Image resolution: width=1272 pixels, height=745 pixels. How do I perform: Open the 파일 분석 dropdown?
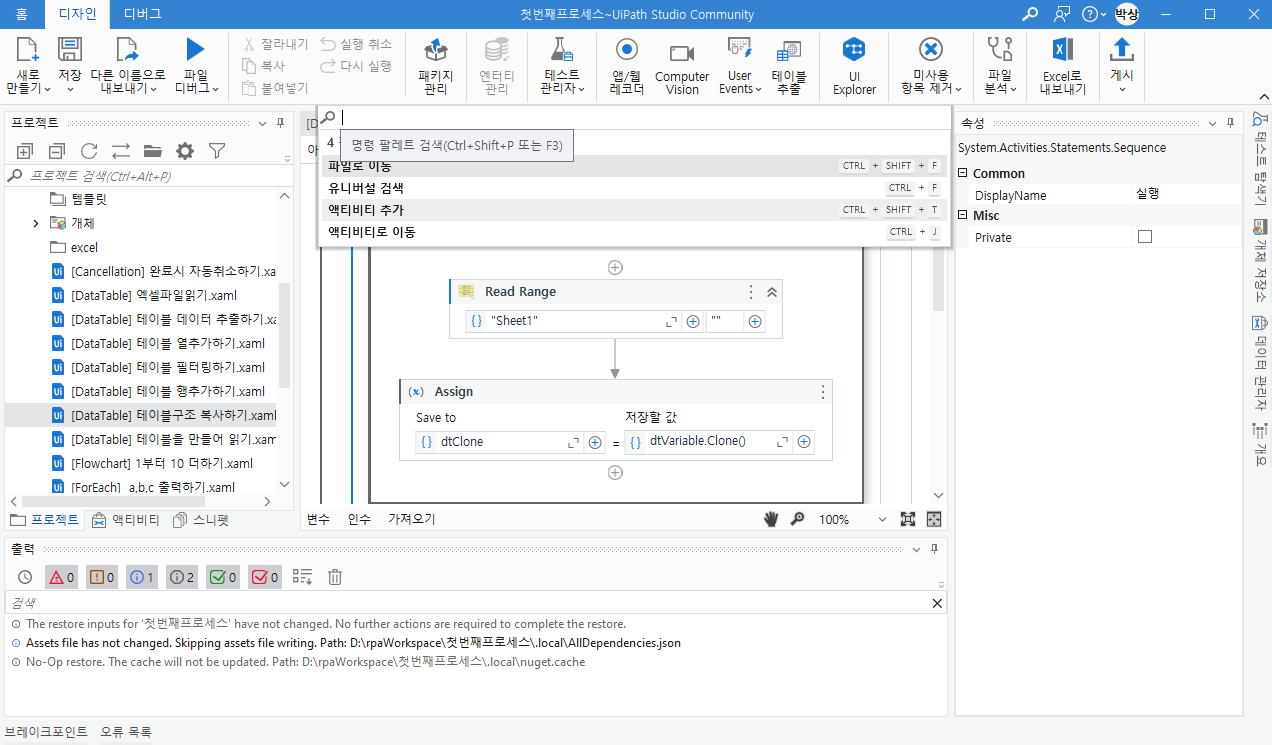[x=1000, y=82]
